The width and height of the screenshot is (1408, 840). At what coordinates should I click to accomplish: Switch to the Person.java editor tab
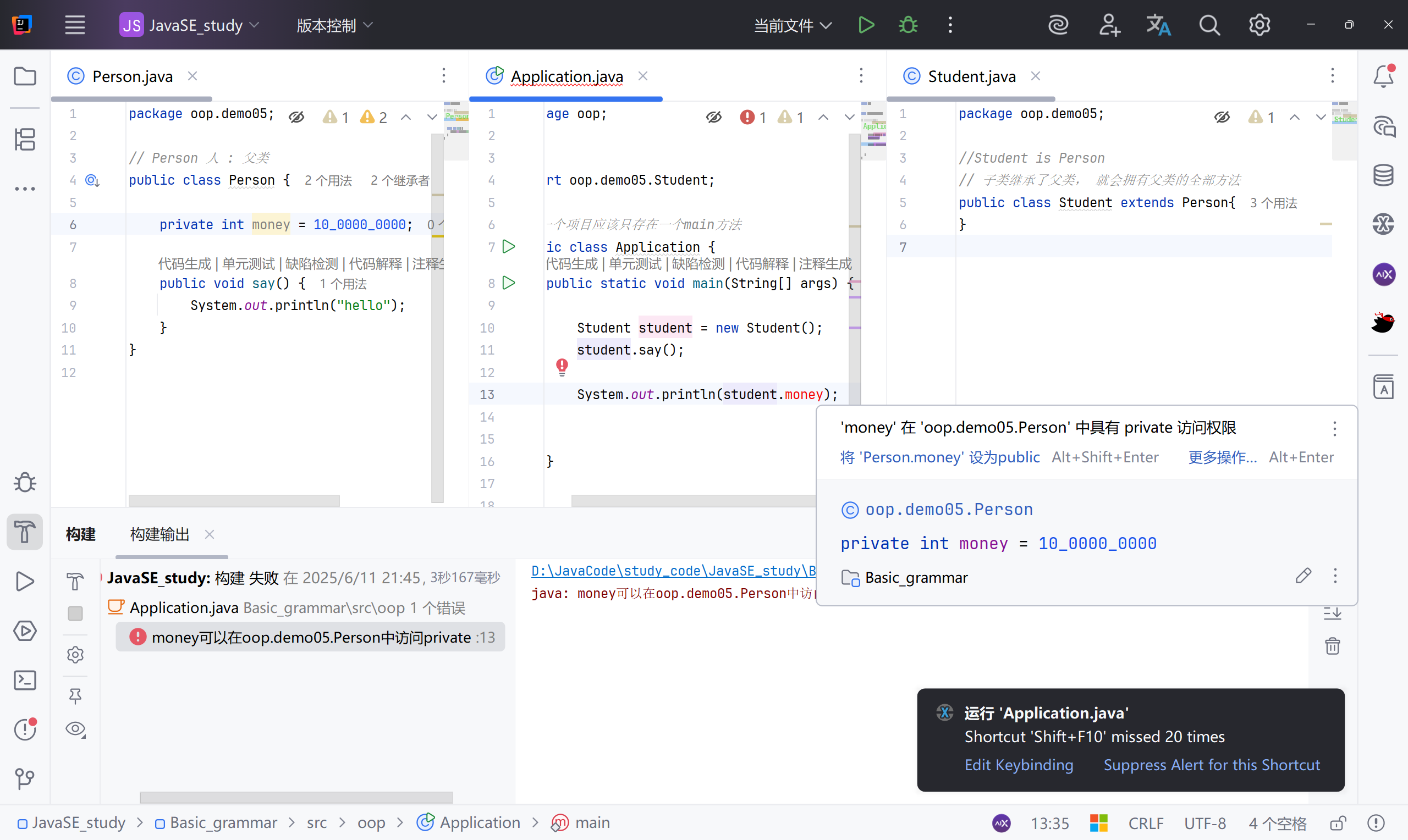click(132, 76)
